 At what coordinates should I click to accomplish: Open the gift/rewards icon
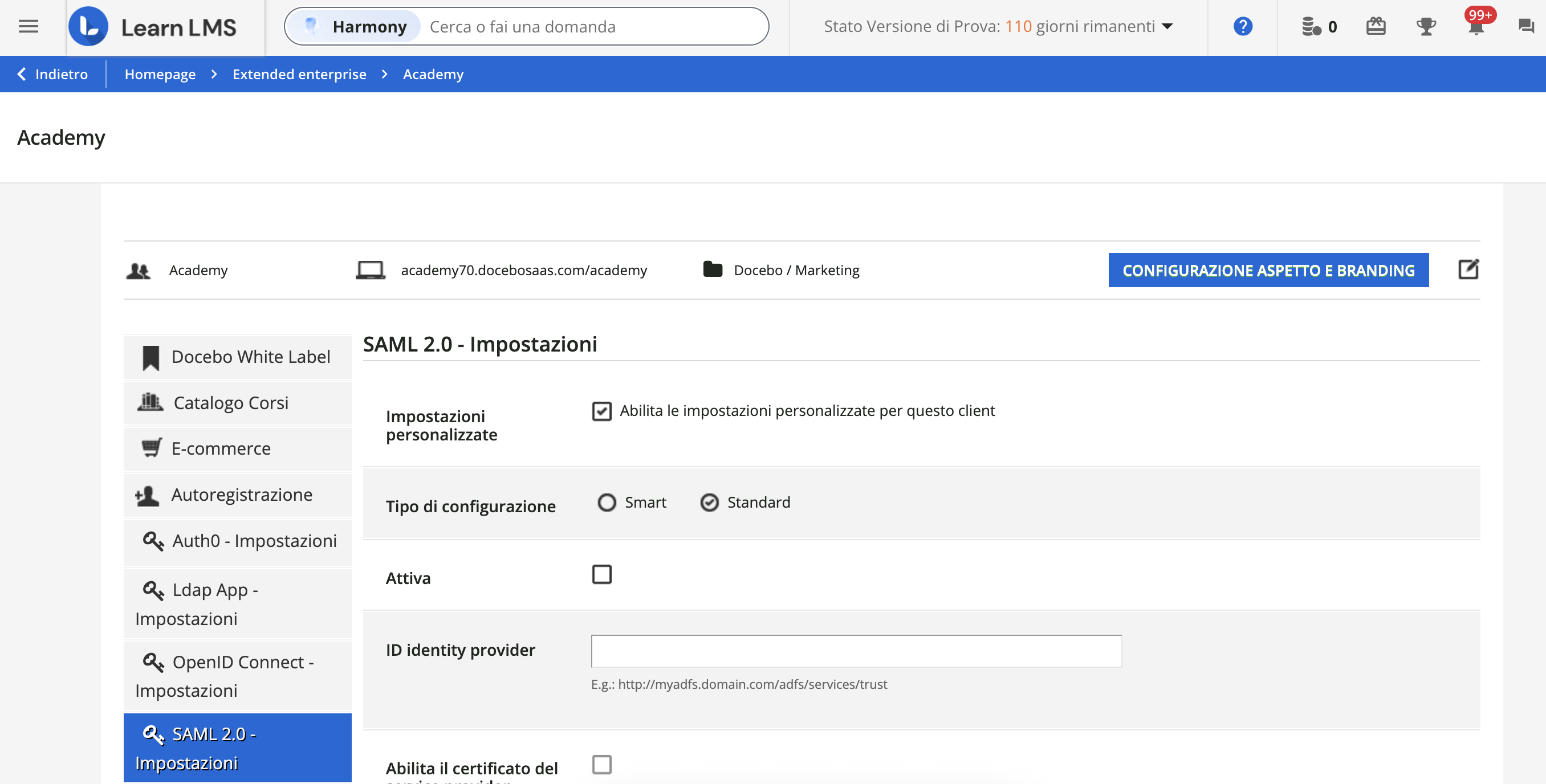pyautogui.click(x=1377, y=26)
